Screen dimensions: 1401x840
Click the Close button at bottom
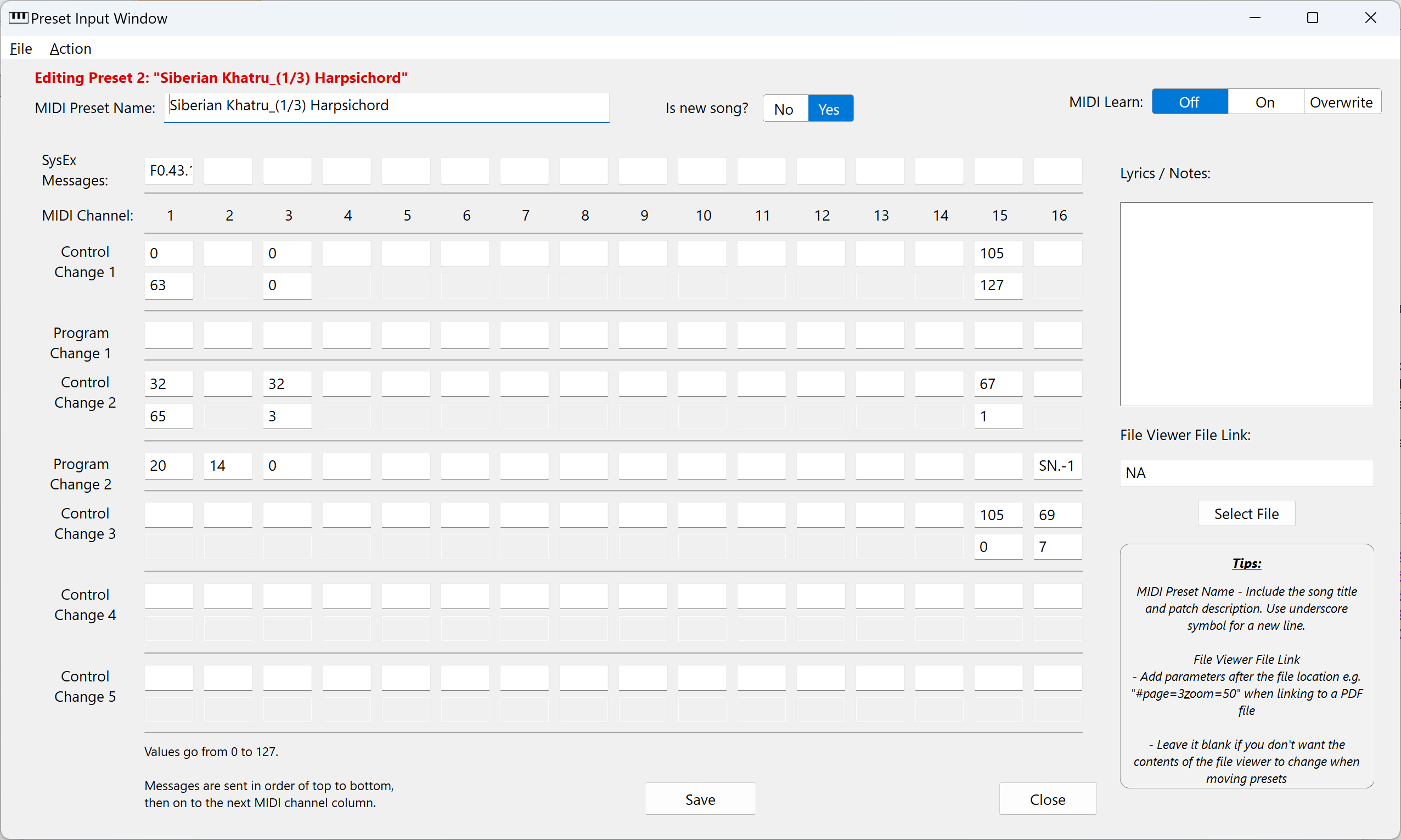1047,799
